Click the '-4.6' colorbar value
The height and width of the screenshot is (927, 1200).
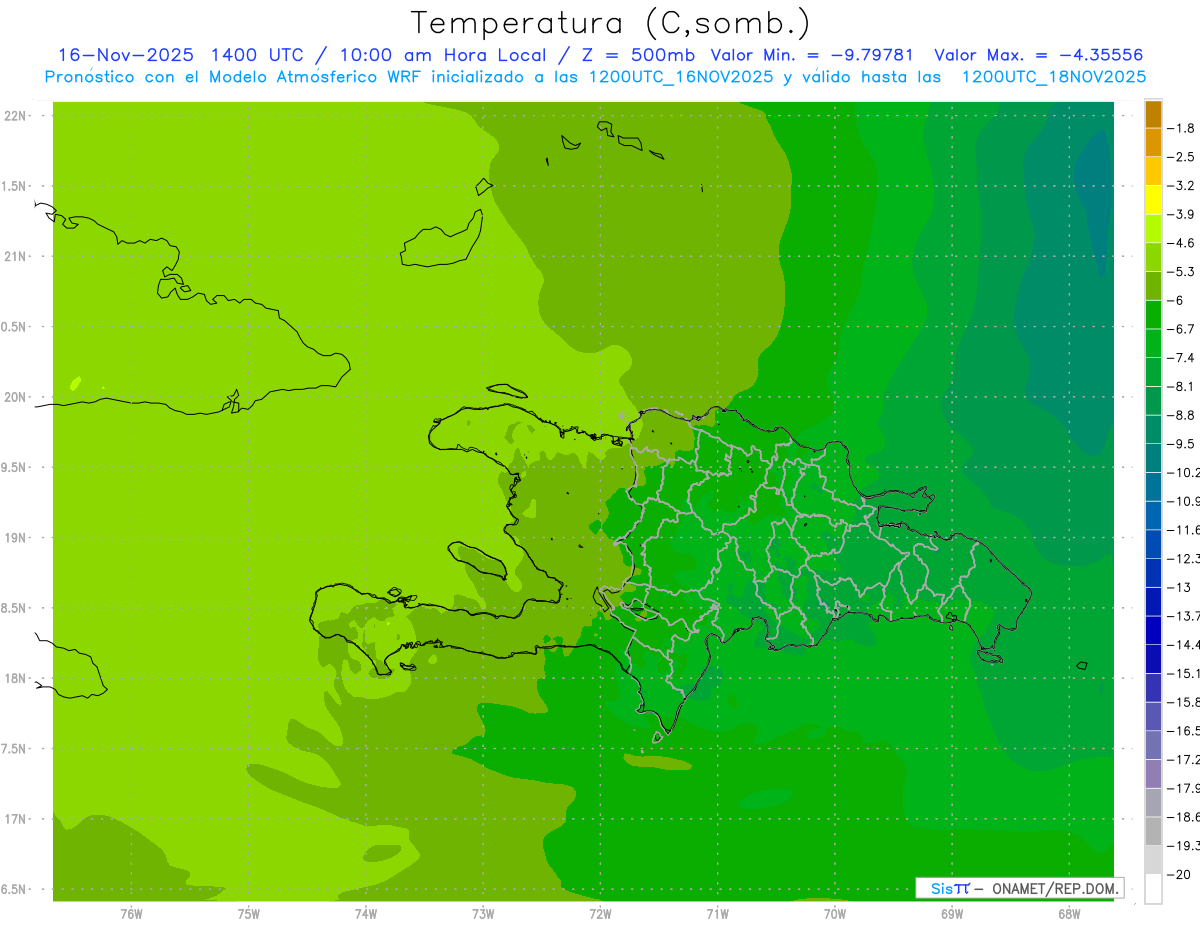point(1182,243)
